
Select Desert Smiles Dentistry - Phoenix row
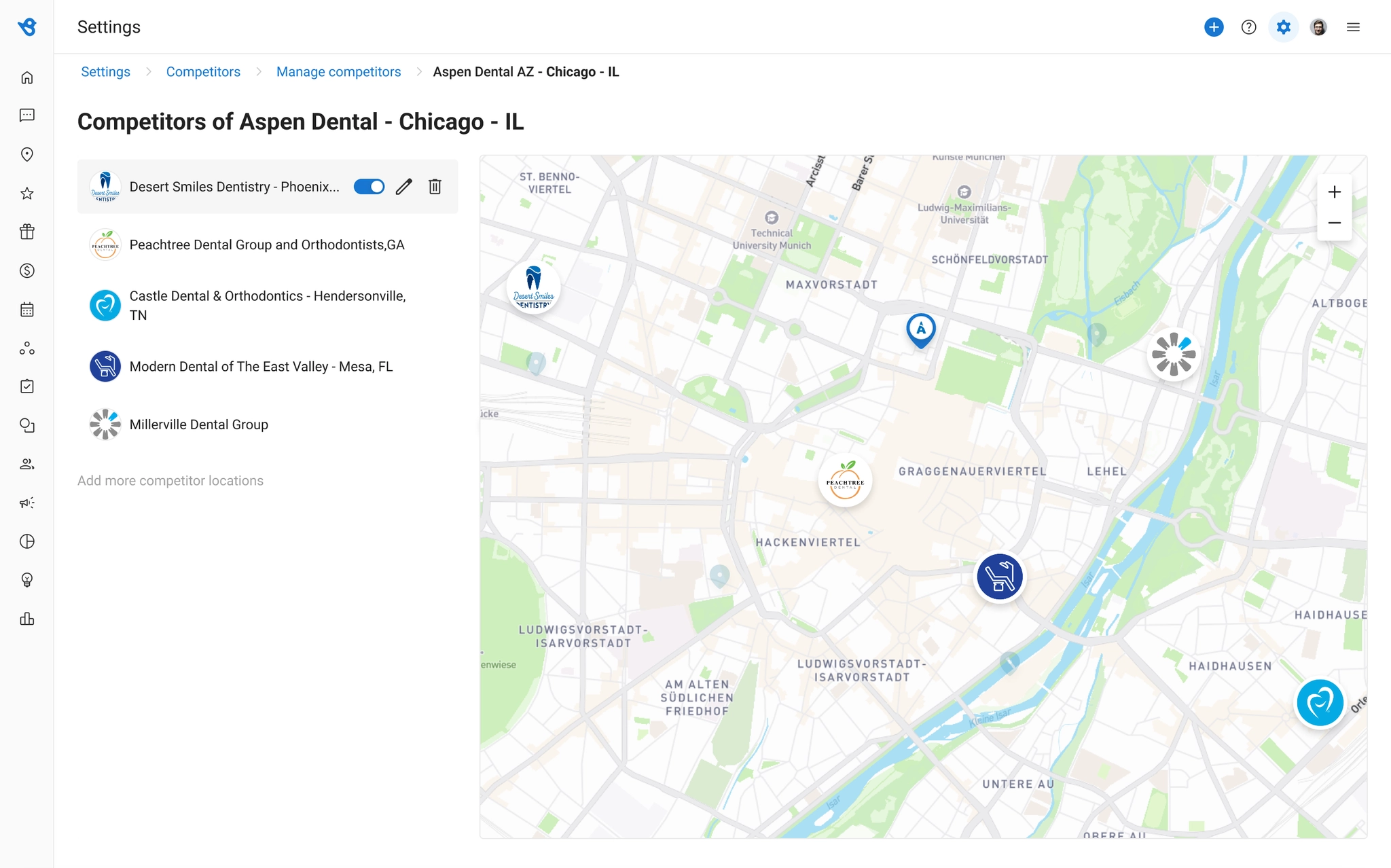click(268, 187)
